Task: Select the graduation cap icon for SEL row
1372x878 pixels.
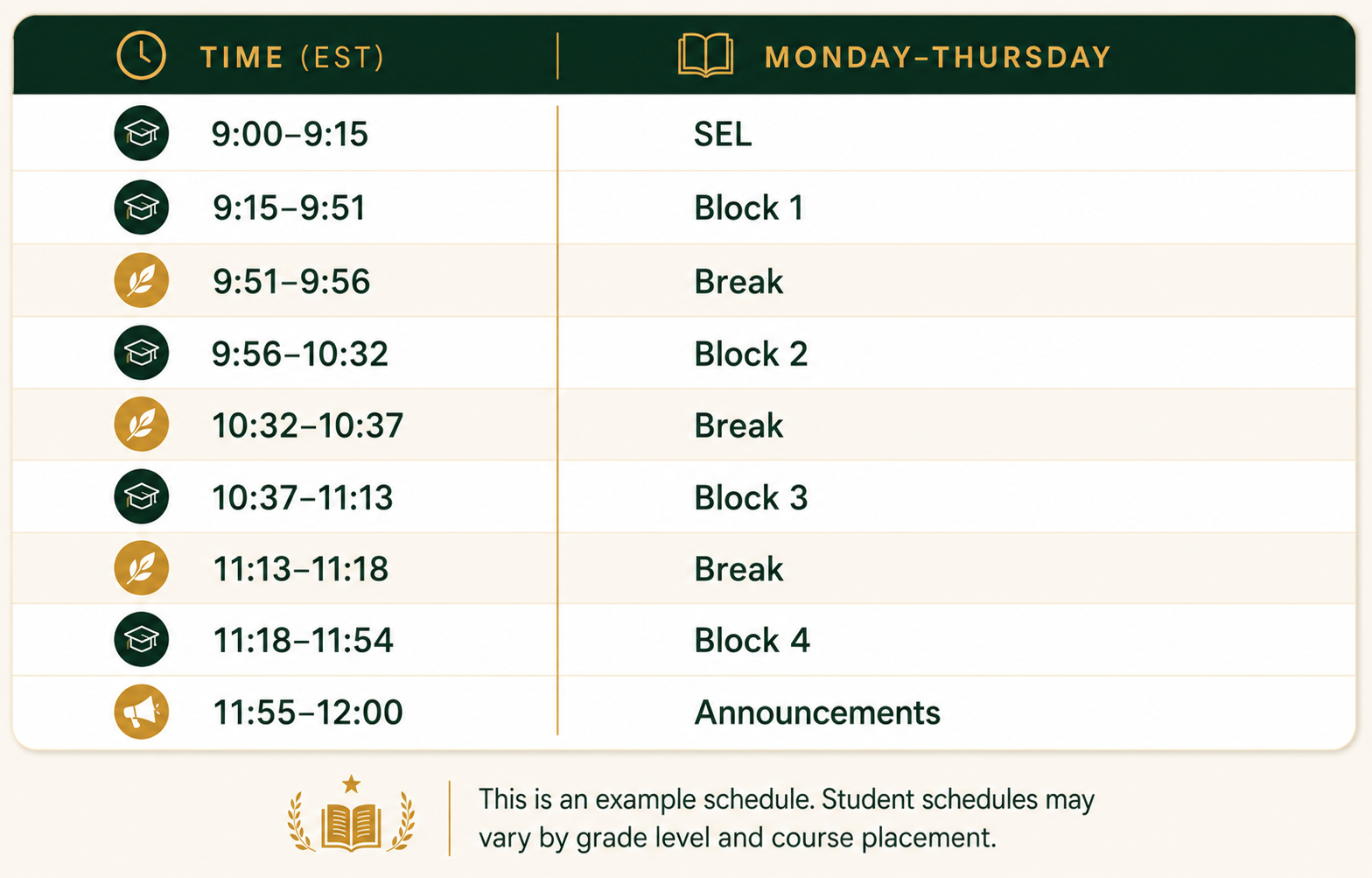Action: 141,133
